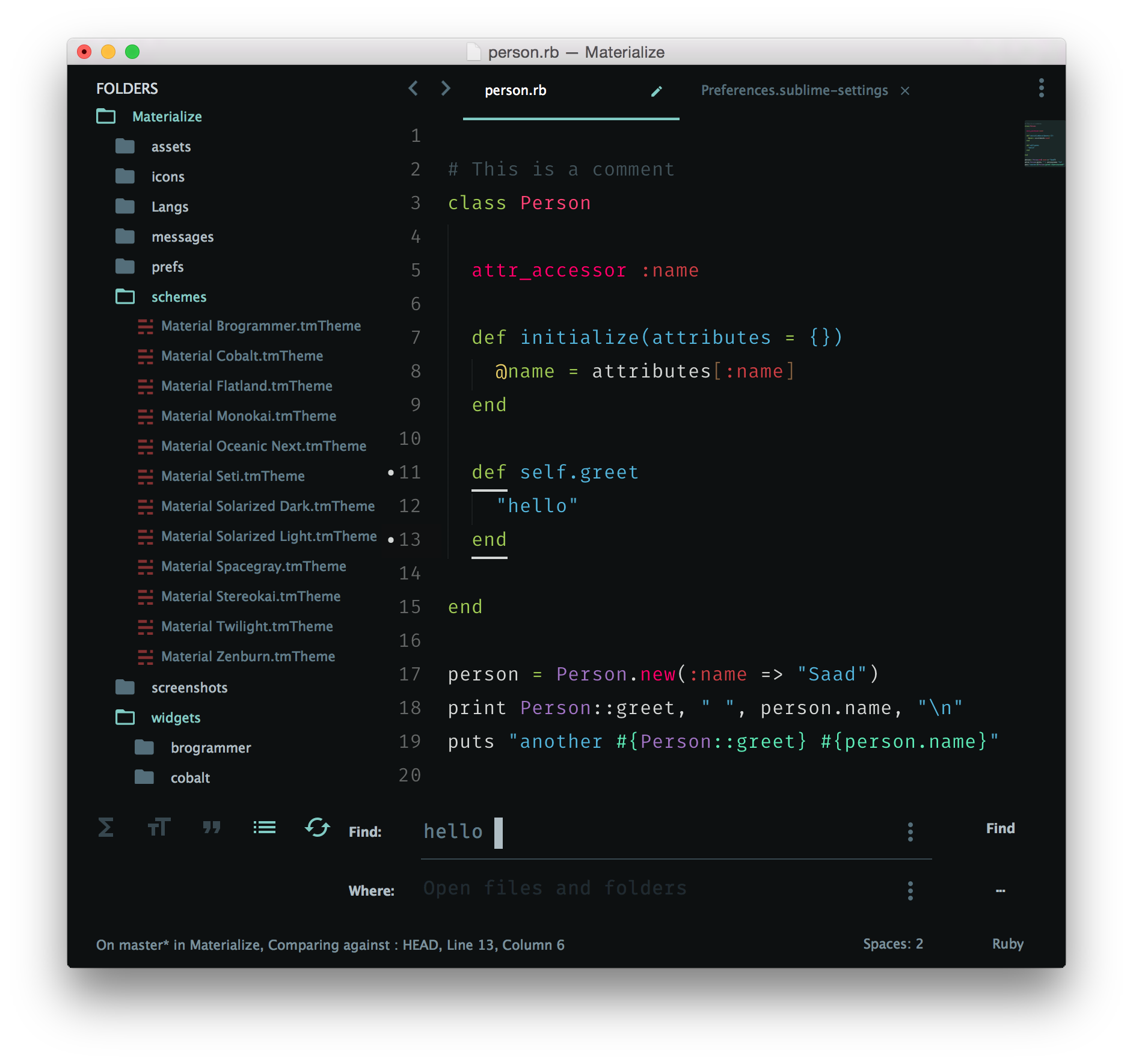Click the Where browse ellipsis button
The width and height of the screenshot is (1133, 1064).
coord(1001,891)
